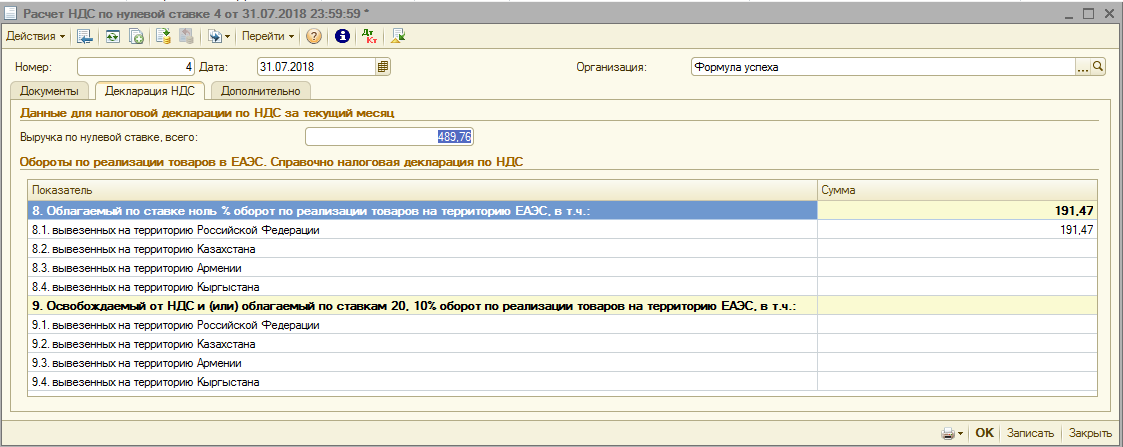1123x447 pixels.
Task: Open the Дт/Кт postings icon
Action: 369,37
